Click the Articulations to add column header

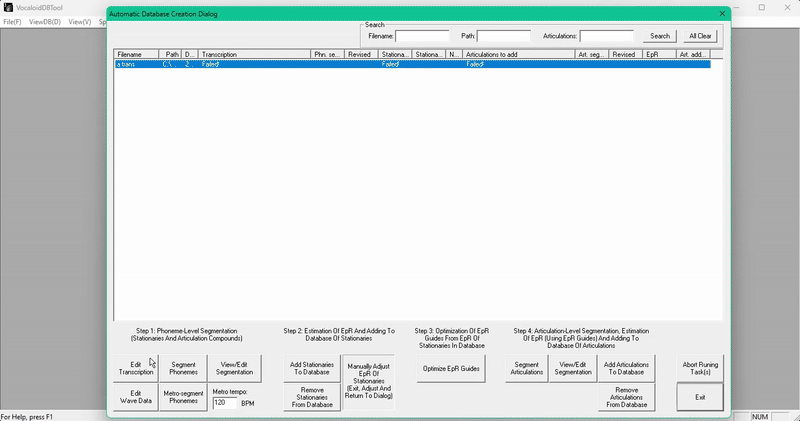pyautogui.click(x=519, y=54)
